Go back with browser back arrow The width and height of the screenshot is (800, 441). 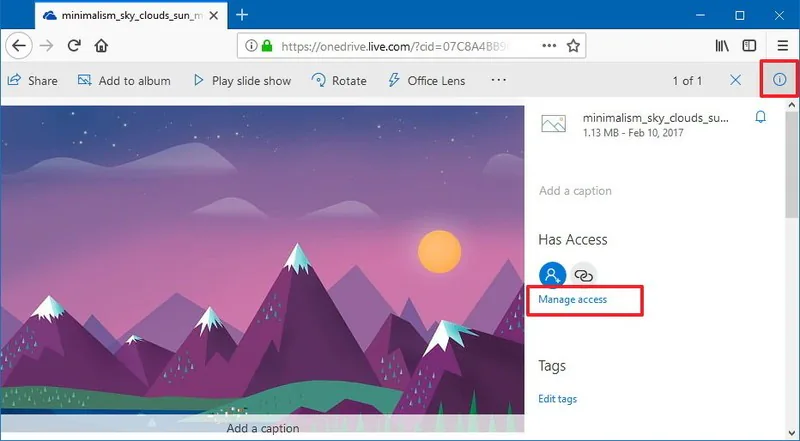[19, 46]
